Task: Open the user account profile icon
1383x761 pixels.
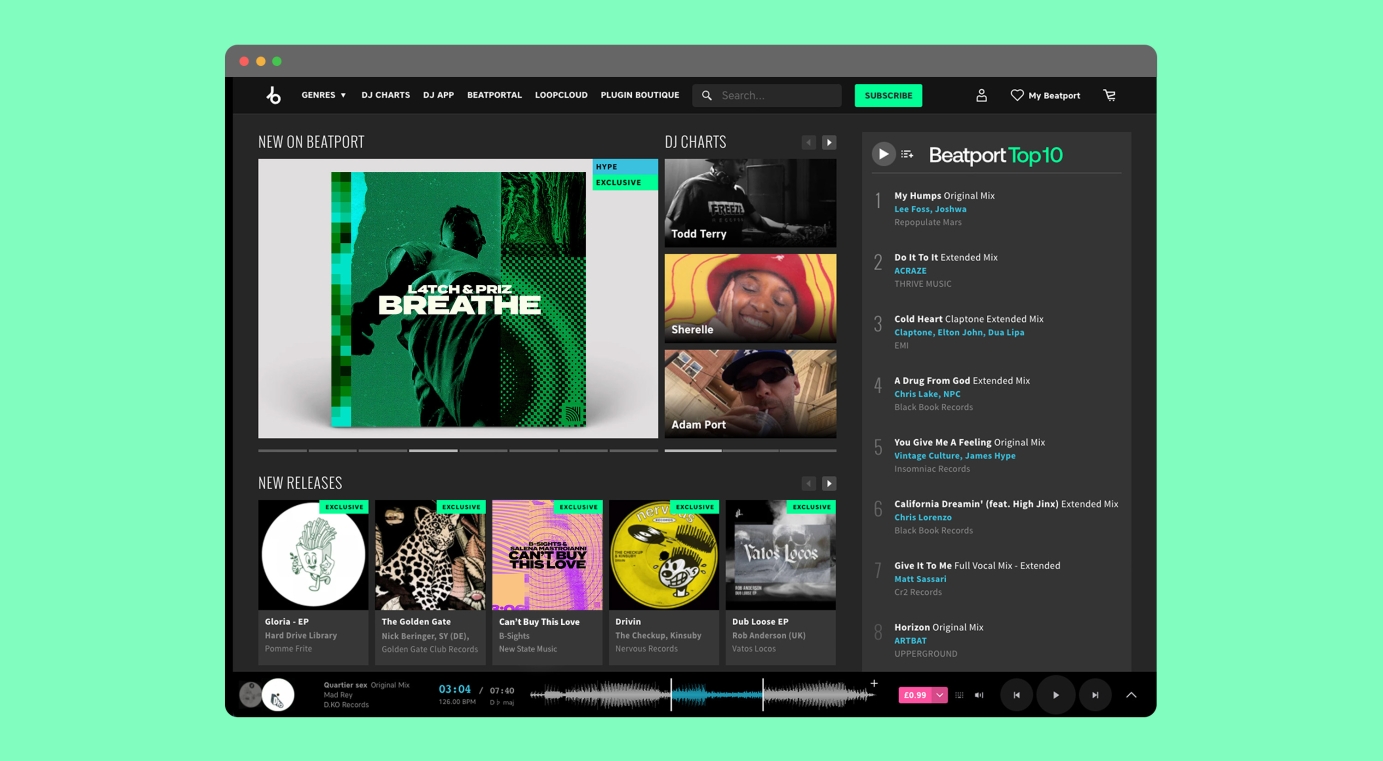Action: pos(981,95)
